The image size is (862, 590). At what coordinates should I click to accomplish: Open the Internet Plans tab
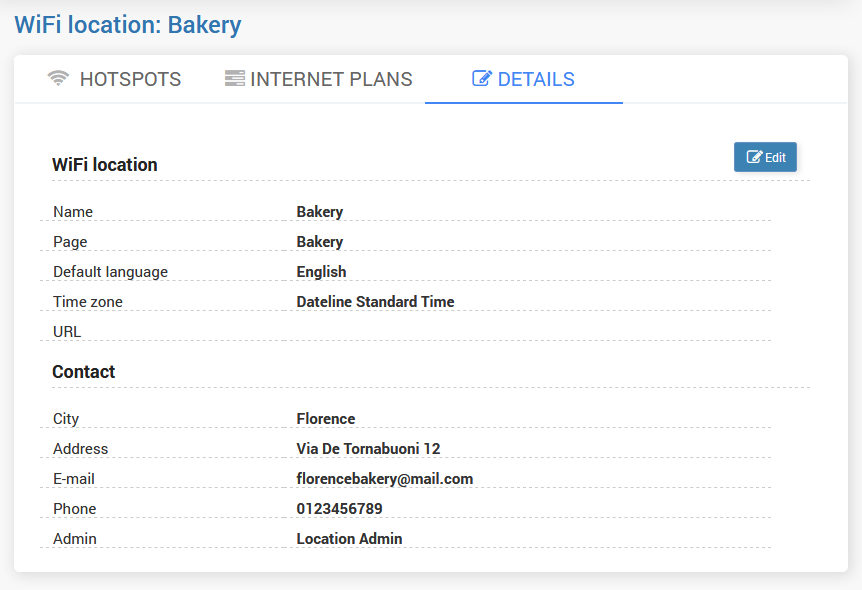[318, 79]
